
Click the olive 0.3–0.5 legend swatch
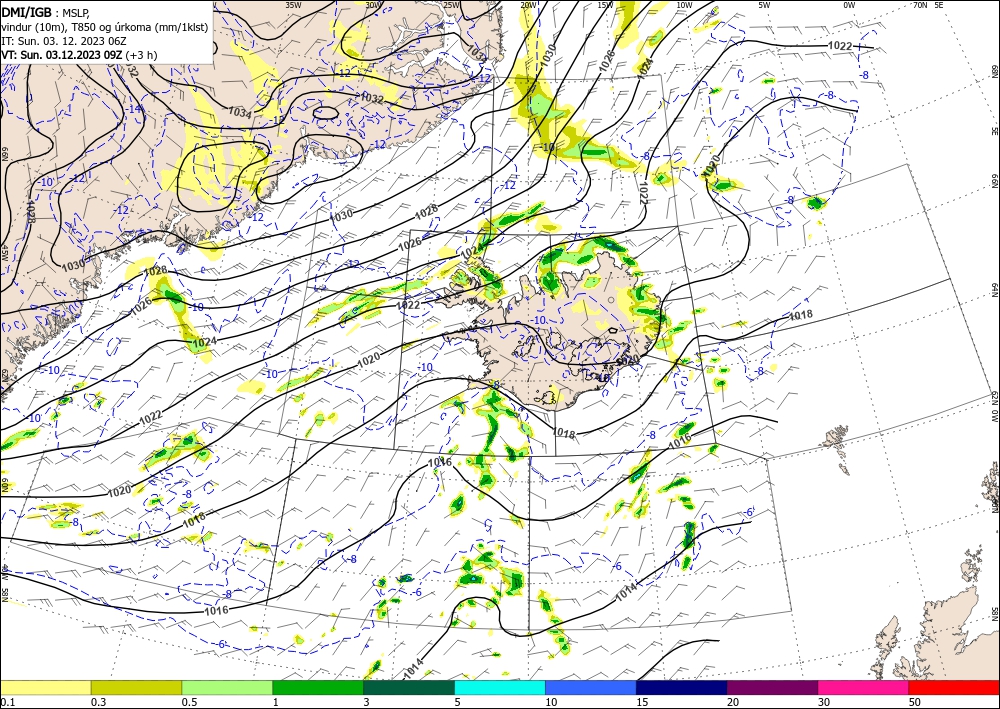[136, 687]
